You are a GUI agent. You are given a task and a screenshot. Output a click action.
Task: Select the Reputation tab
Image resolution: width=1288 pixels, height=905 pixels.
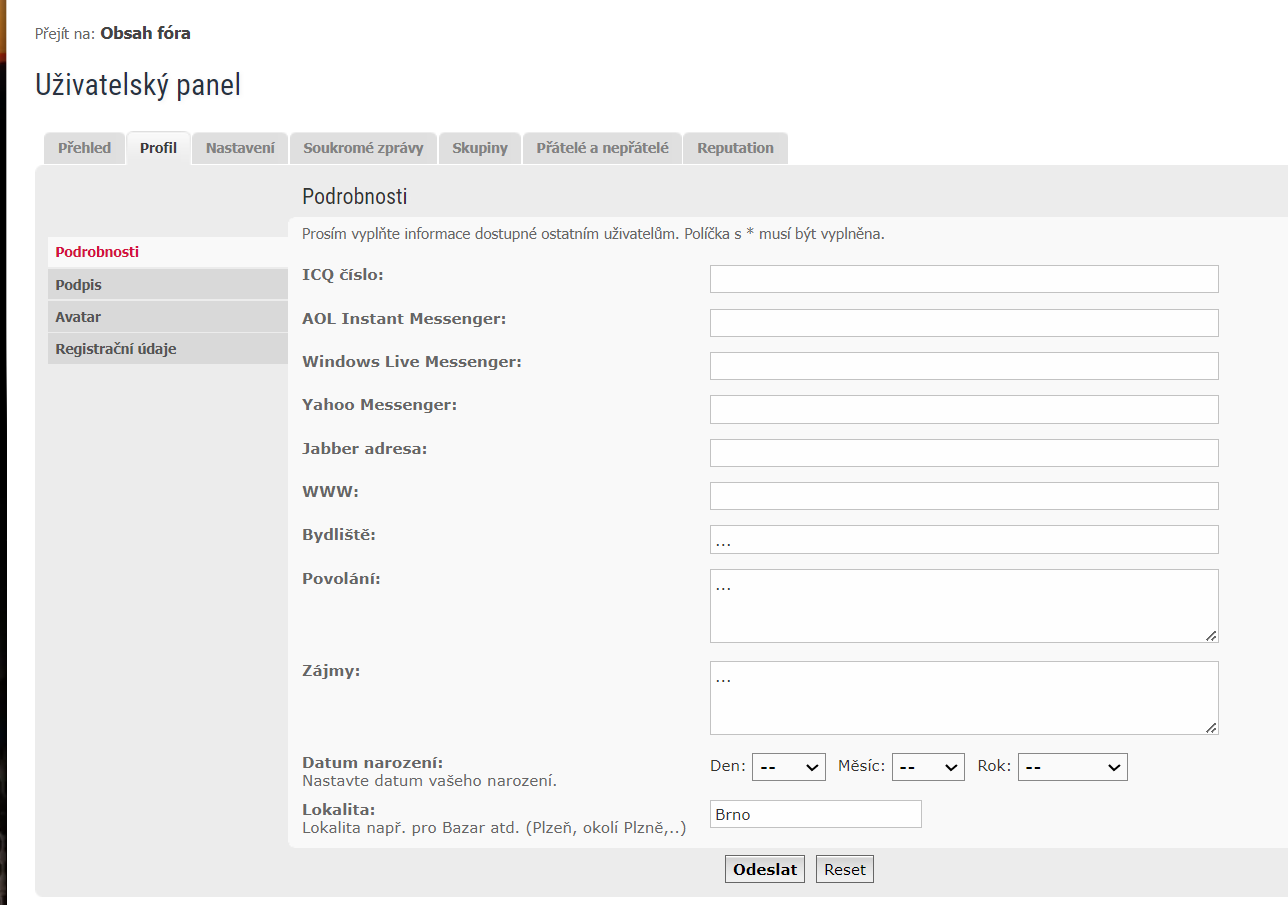735,148
